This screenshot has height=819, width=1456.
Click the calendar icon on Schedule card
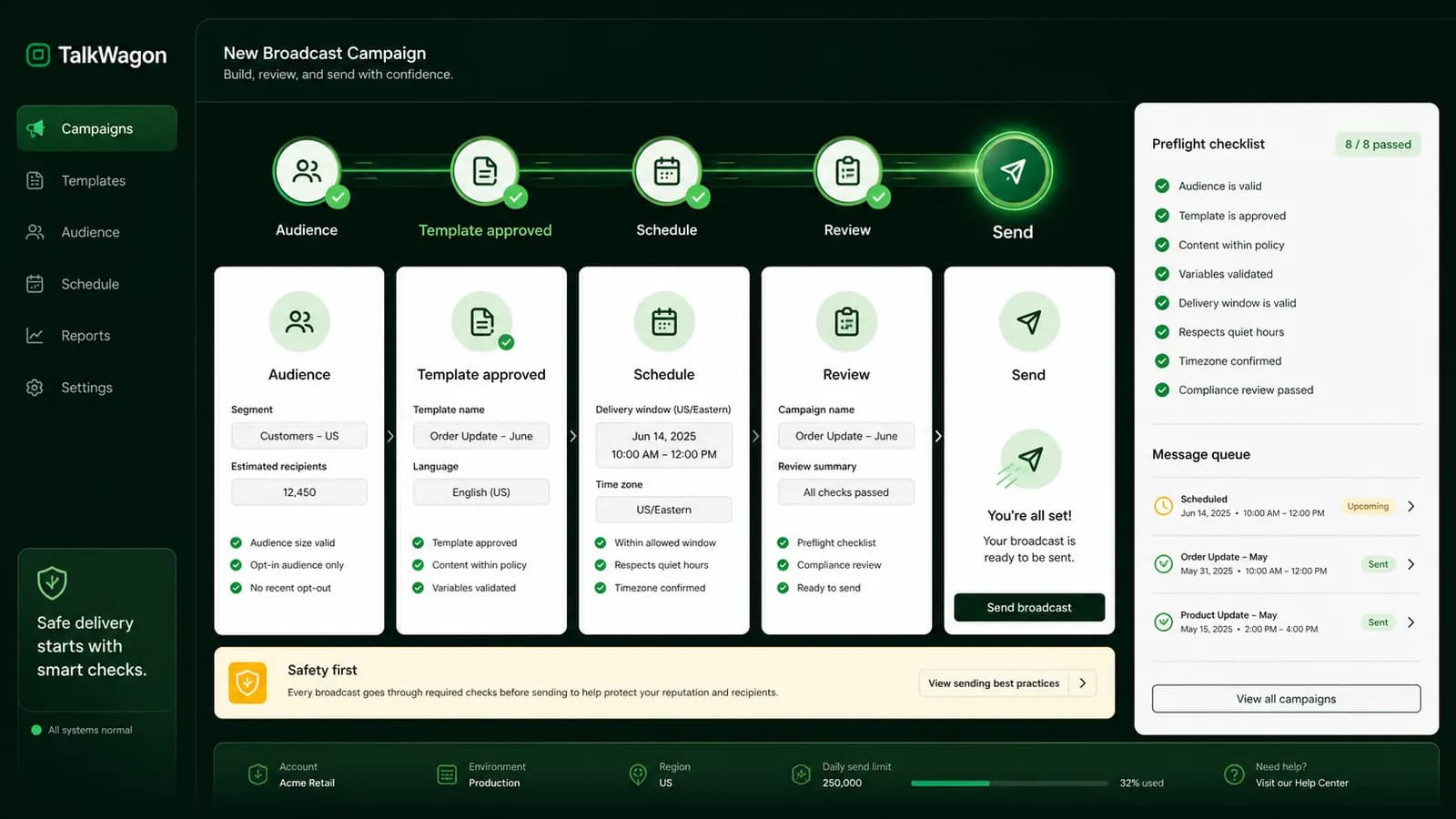pyautogui.click(x=664, y=321)
